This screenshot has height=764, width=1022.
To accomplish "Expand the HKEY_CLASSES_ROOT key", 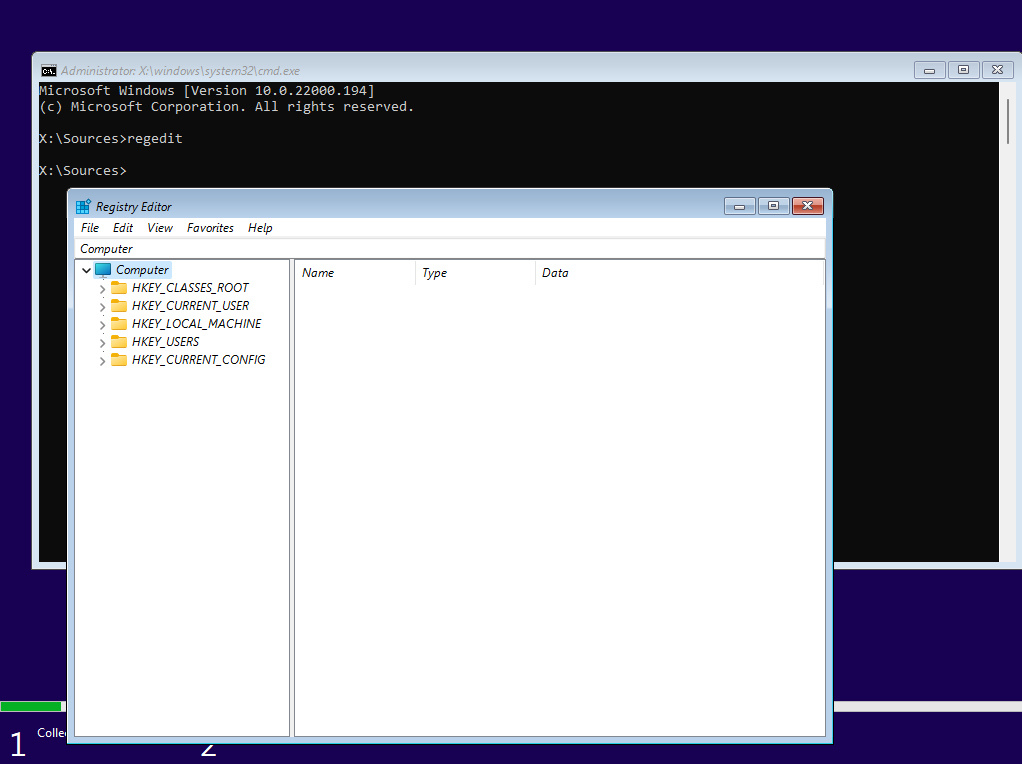I will tap(102, 289).
